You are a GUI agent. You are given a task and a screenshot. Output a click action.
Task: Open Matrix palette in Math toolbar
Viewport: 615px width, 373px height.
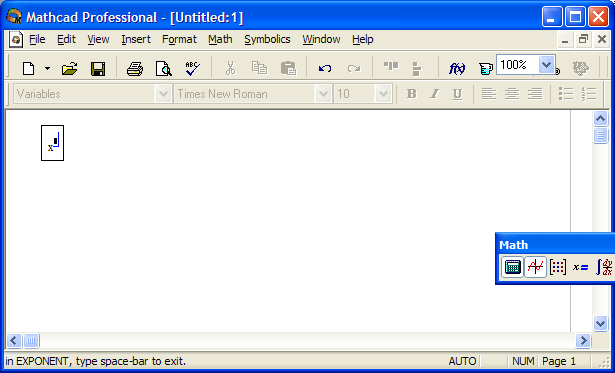click(x=558, y=267)
